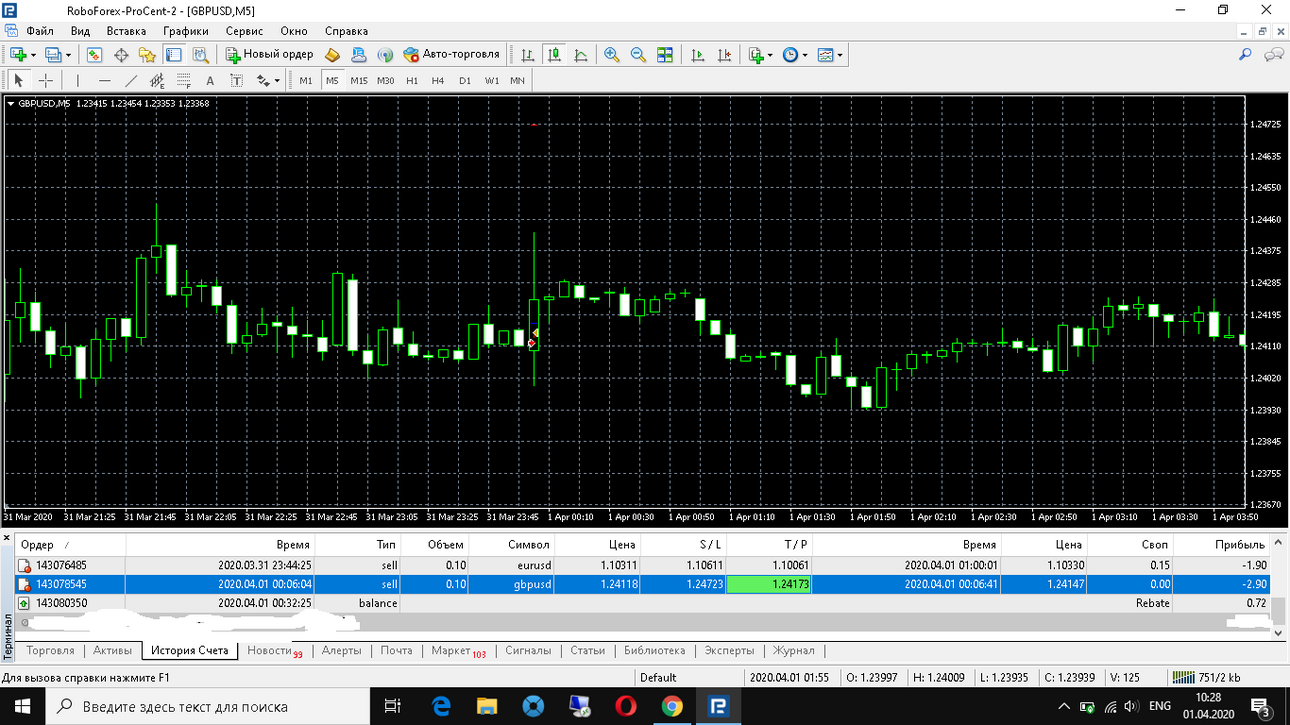Select the text label tool
The width and height of the screenshot is (1290, 725).
(x=236, y=80)
